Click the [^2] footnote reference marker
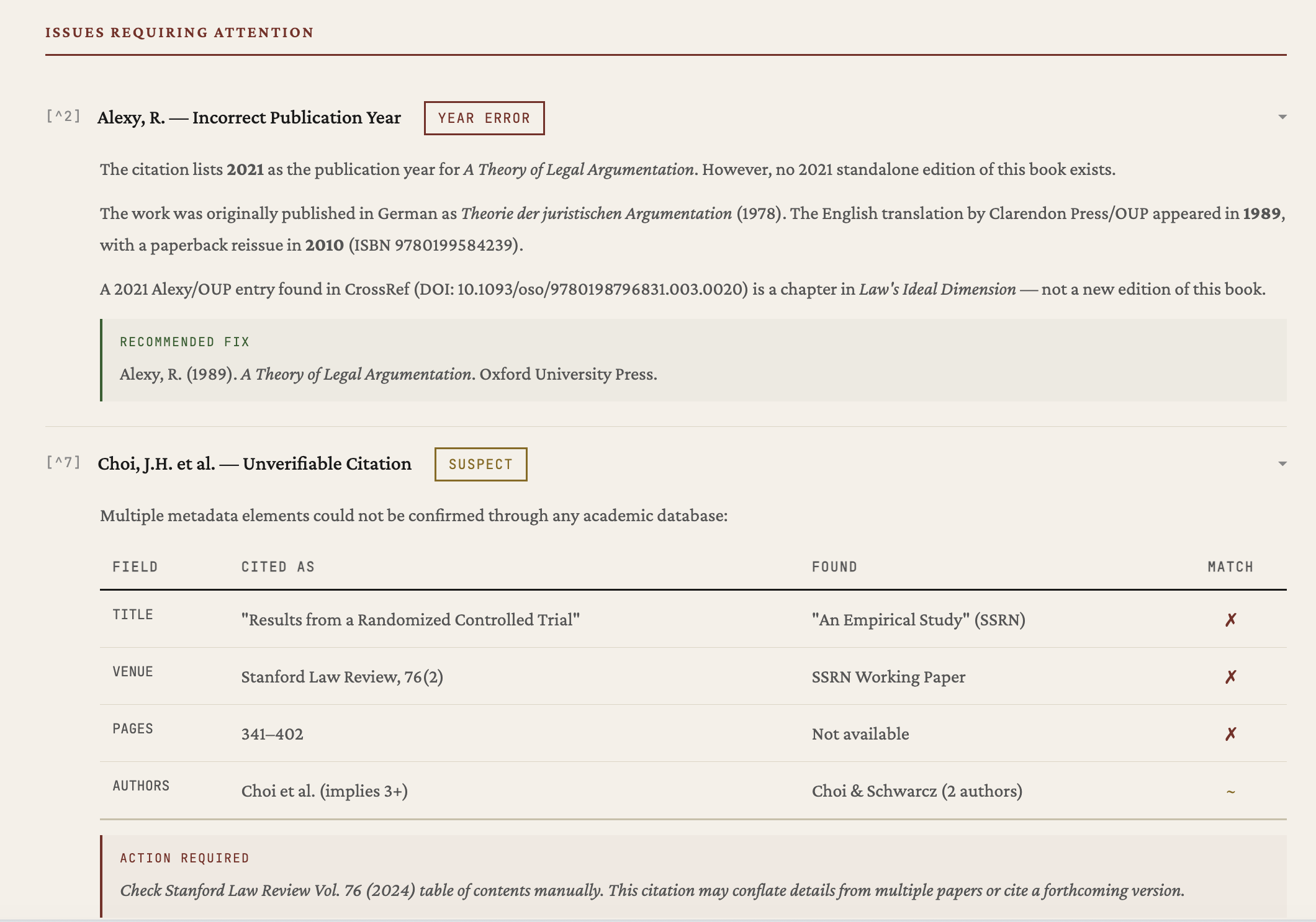Image resolution: width=1316 pixels, height=922 pixels. [63, 116]
